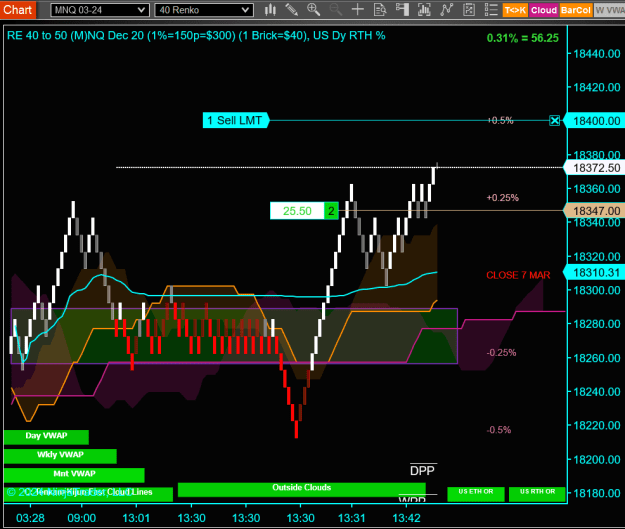Open the bar type chart style icon
Image resolution: width=625 pixels, height=529 pixels.
[270, 10]
